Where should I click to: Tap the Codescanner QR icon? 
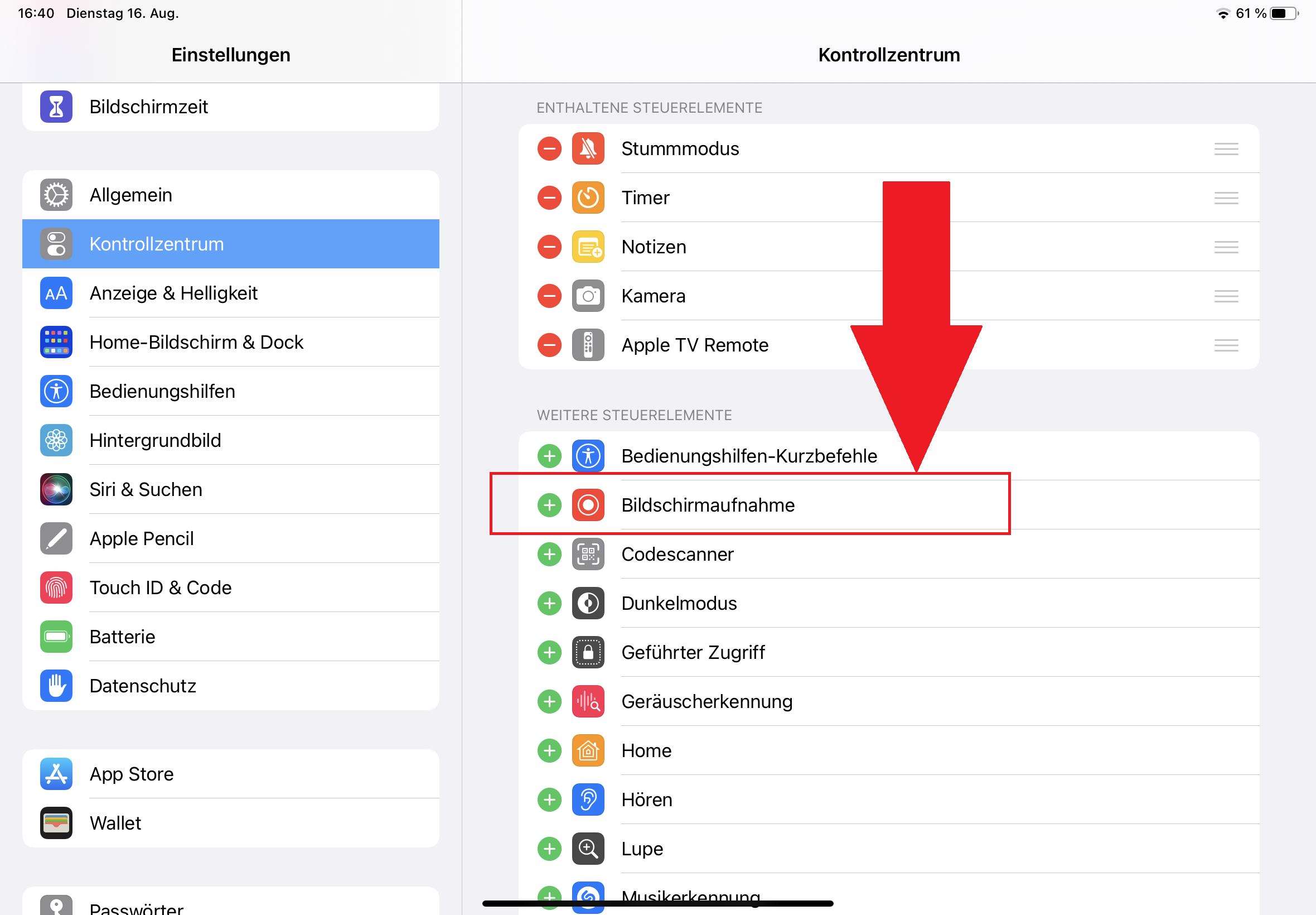[588, 555]
